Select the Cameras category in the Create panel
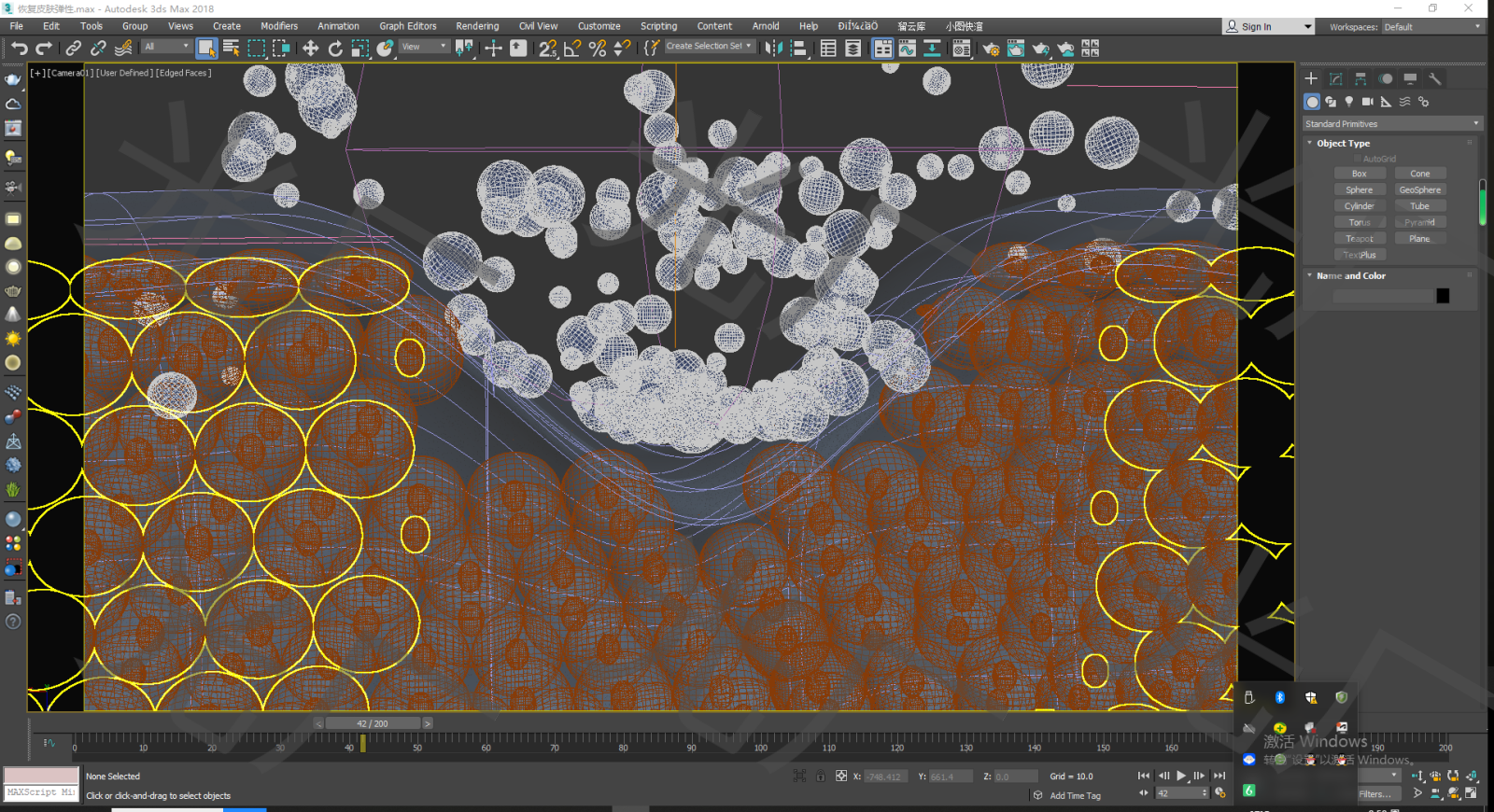 [x=1368, y=102]
